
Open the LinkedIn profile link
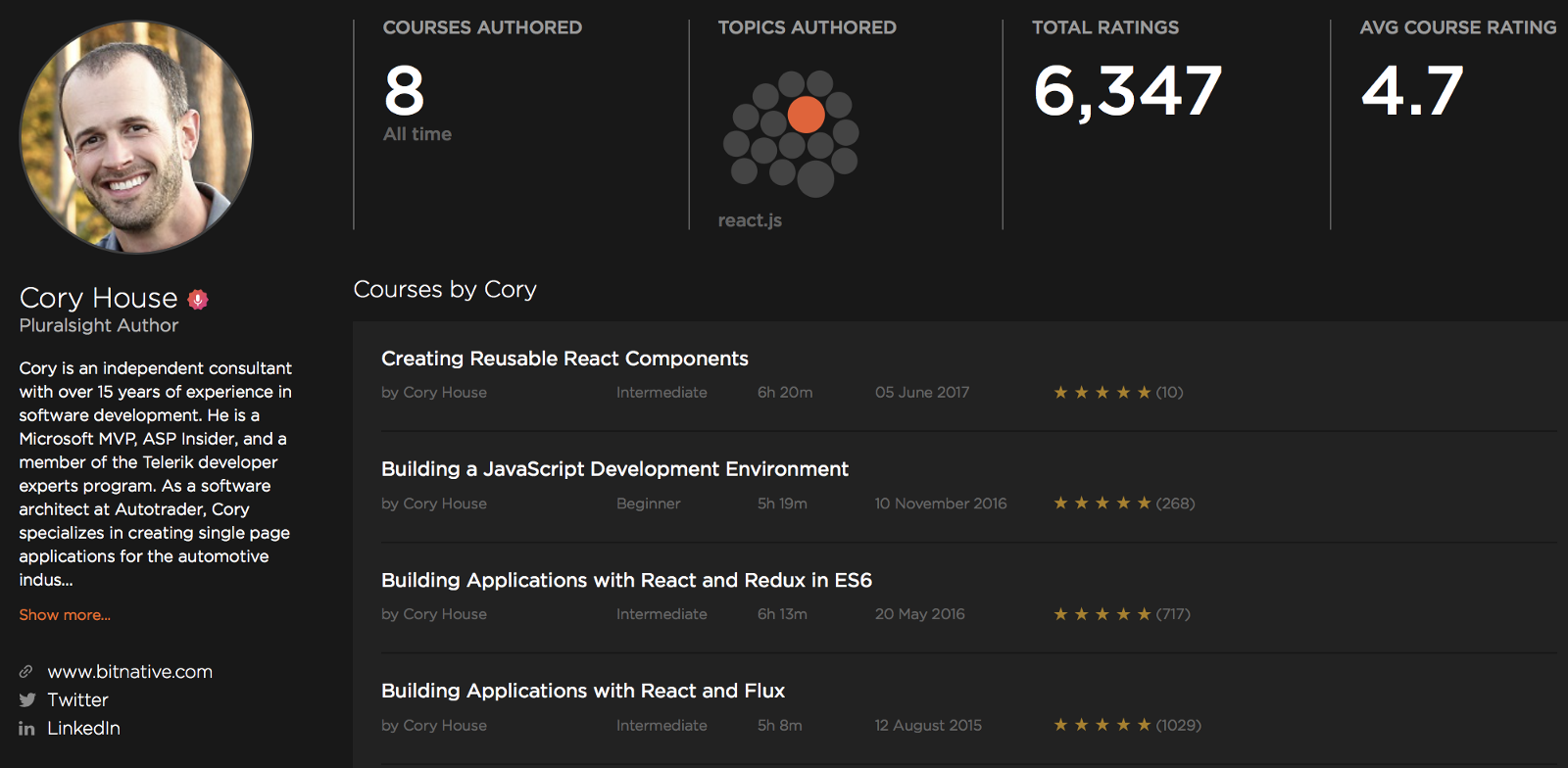pyautogui.click(x=83, y=729)
